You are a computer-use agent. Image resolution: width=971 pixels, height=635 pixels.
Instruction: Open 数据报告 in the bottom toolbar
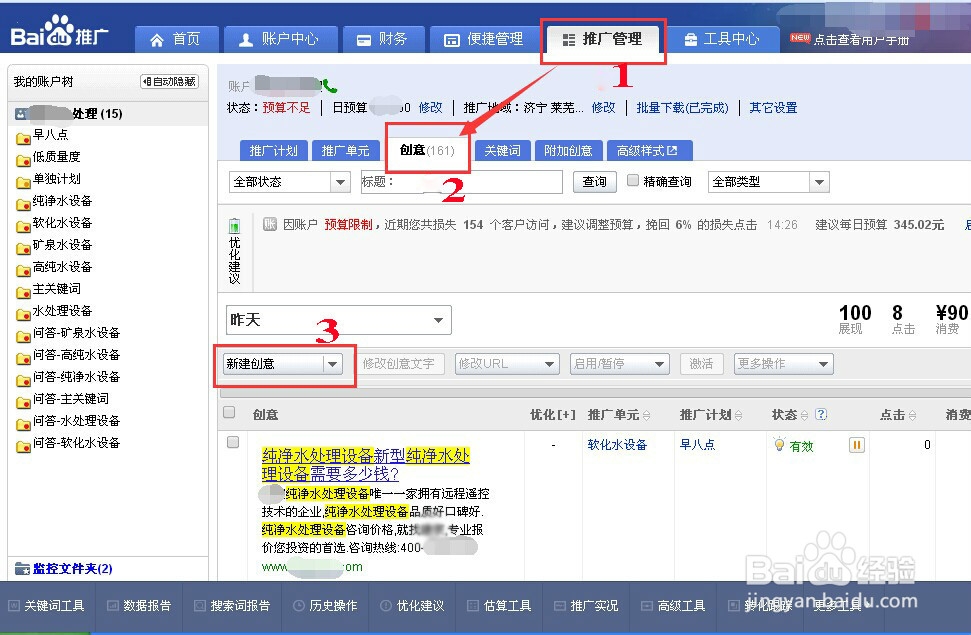coord(139,606)
